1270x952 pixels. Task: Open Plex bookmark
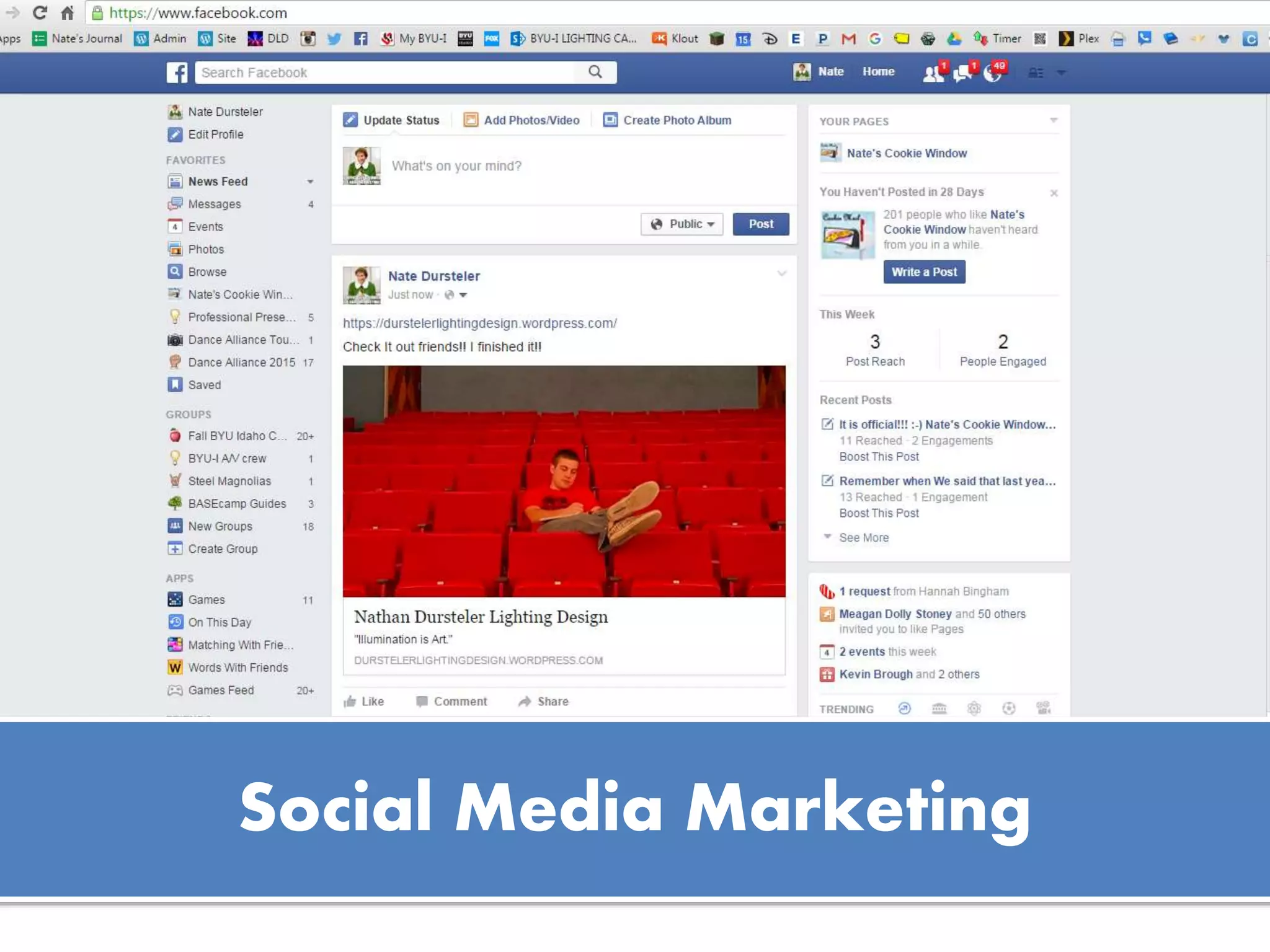pyautogui.click(x=1079, y=38)
